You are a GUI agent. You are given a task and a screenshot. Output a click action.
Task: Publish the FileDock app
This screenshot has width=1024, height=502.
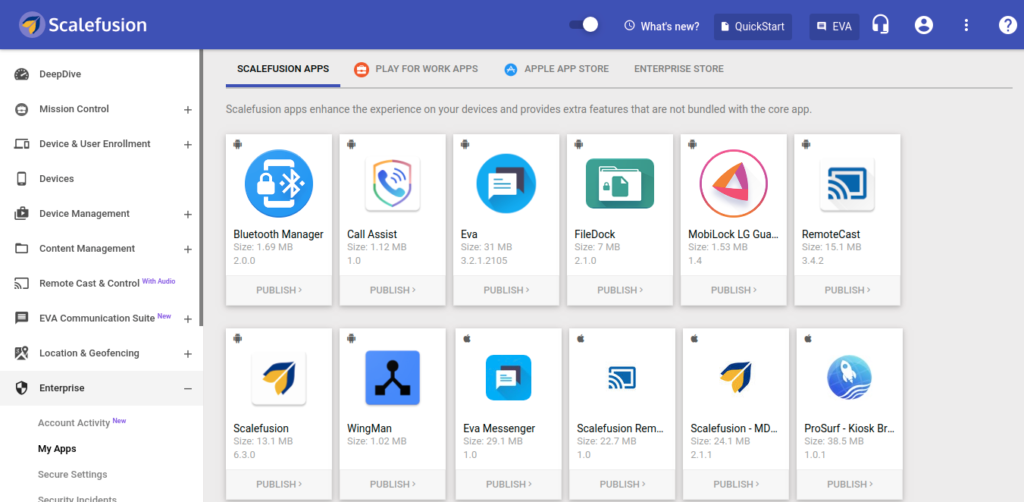point(620,290)
